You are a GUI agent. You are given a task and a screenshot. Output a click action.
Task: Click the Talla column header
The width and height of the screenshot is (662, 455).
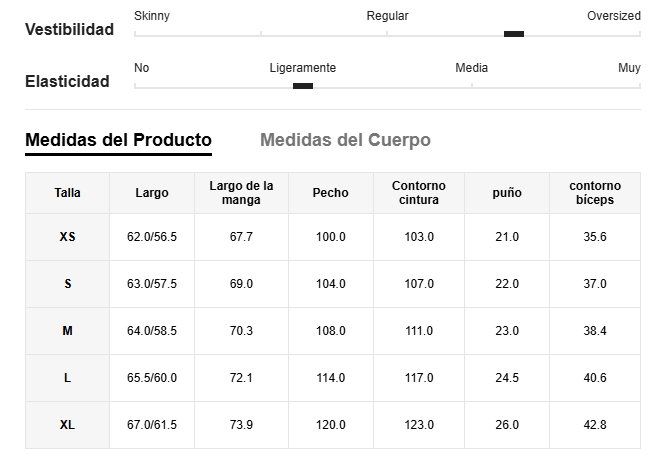(x=67, y=193)
